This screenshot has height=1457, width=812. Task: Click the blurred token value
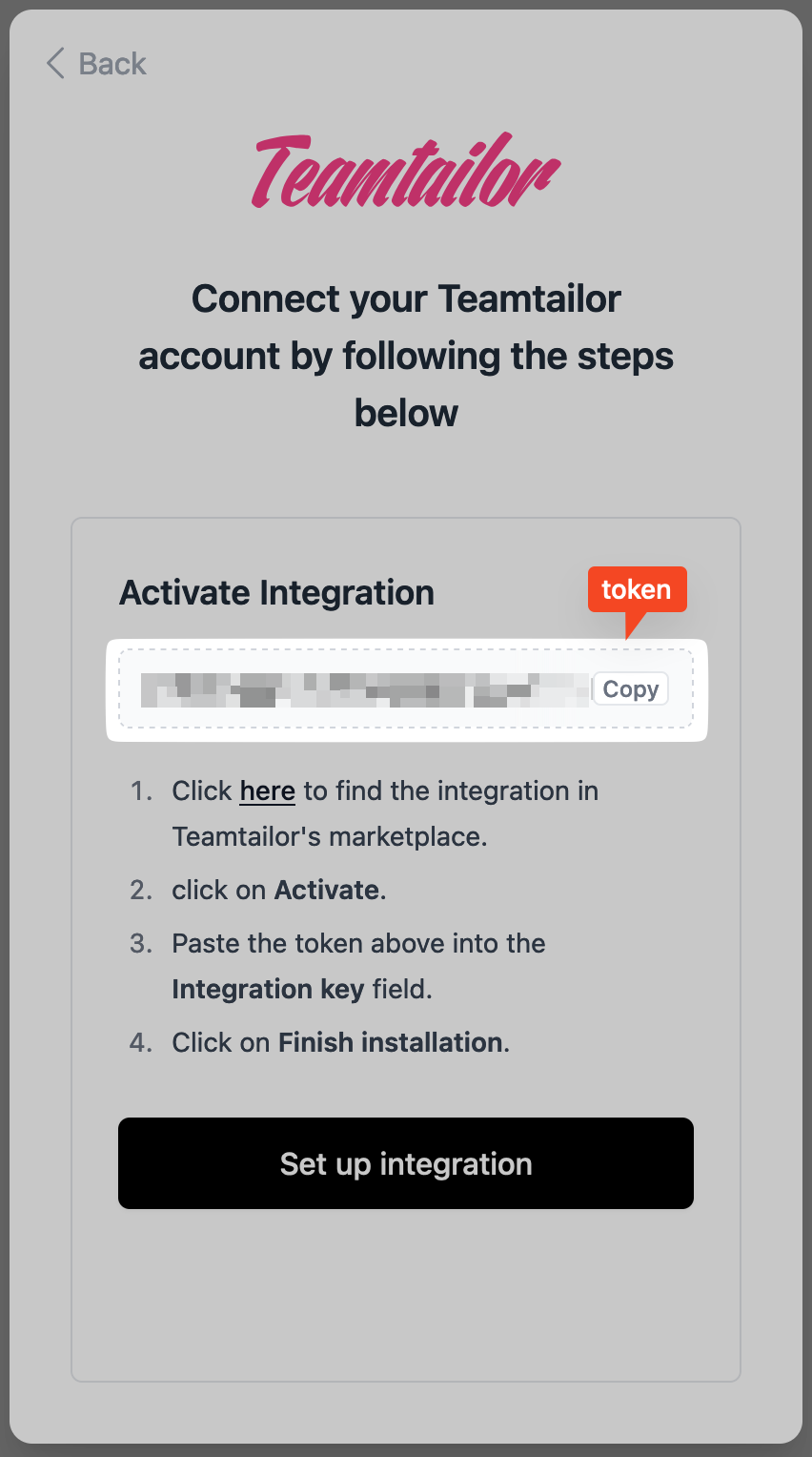coord(365,689)
